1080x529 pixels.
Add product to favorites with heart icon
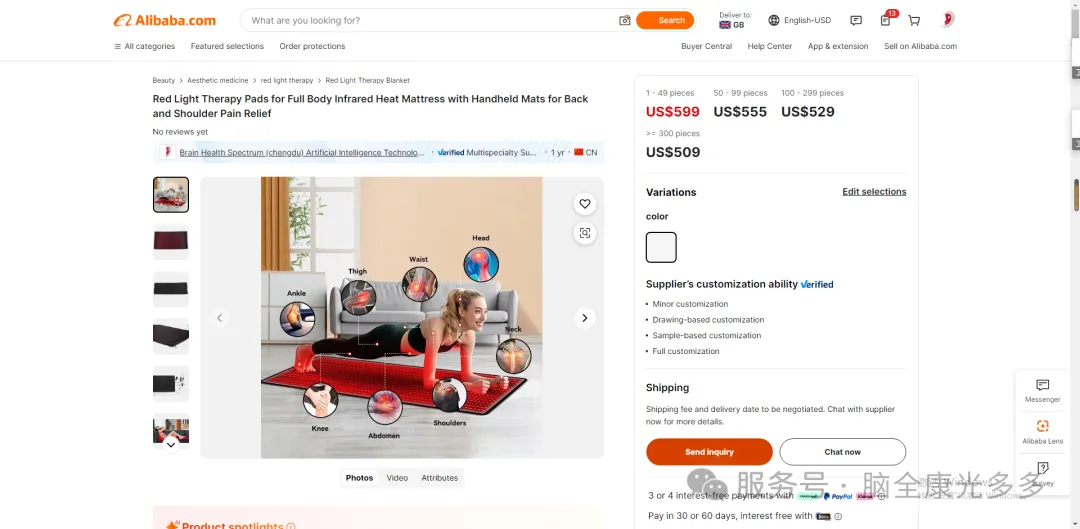pos(585,204)
